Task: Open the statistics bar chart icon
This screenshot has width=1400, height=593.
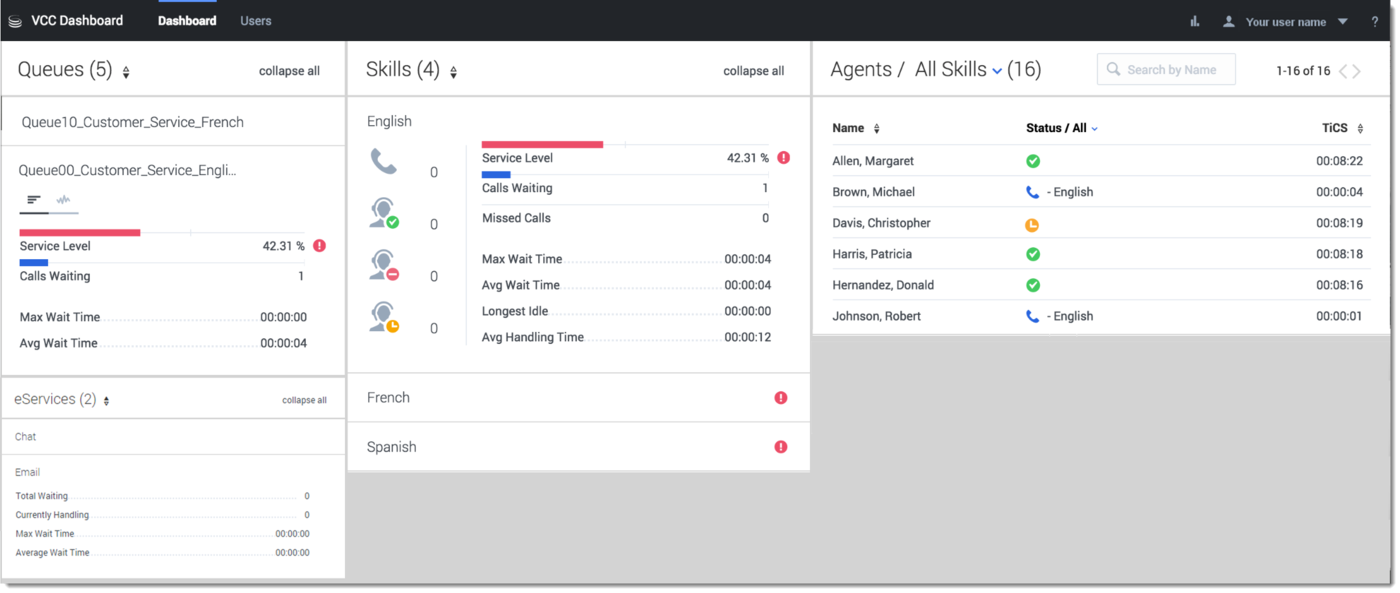Action: [x=1195, y=21]
